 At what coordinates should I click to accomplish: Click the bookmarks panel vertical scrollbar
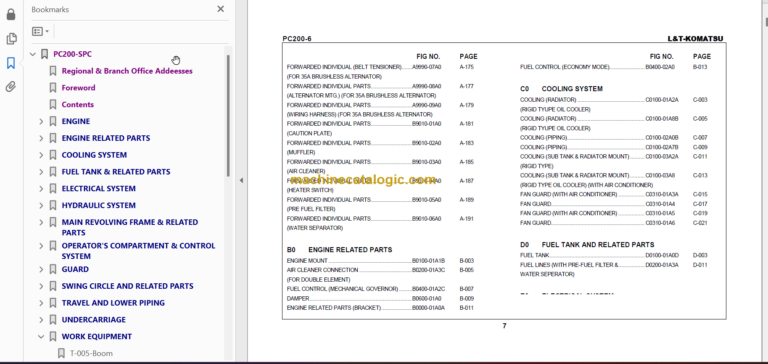click(x=227, y=116)
